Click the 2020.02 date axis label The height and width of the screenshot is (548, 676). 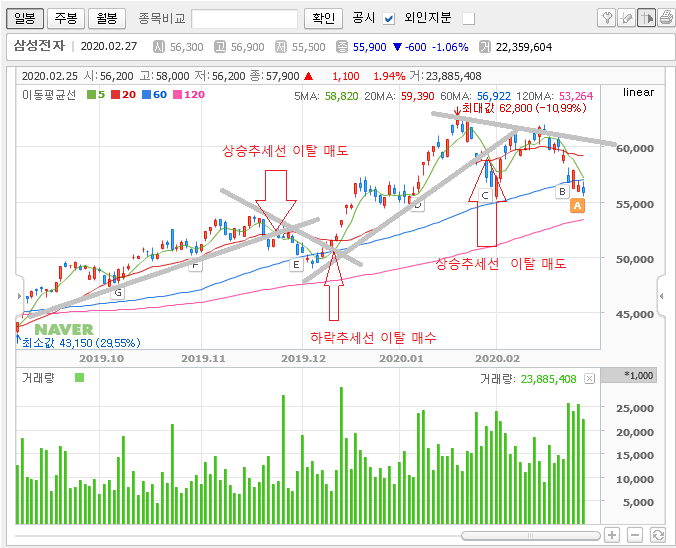click(x=498, y=358)
